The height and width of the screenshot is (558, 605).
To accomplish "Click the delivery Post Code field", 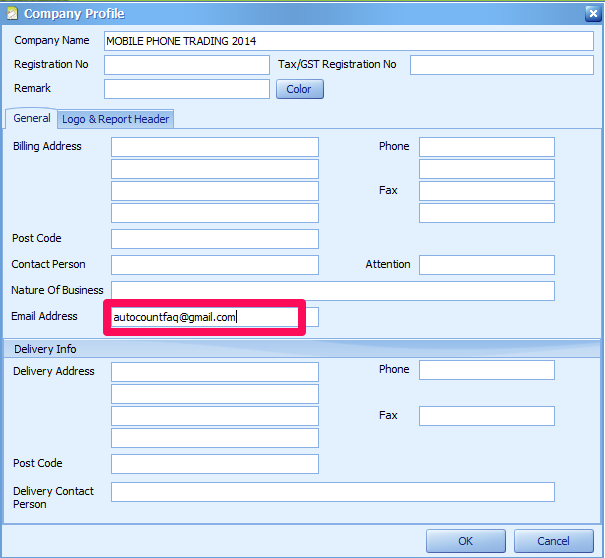I will (x=215, y=464).
